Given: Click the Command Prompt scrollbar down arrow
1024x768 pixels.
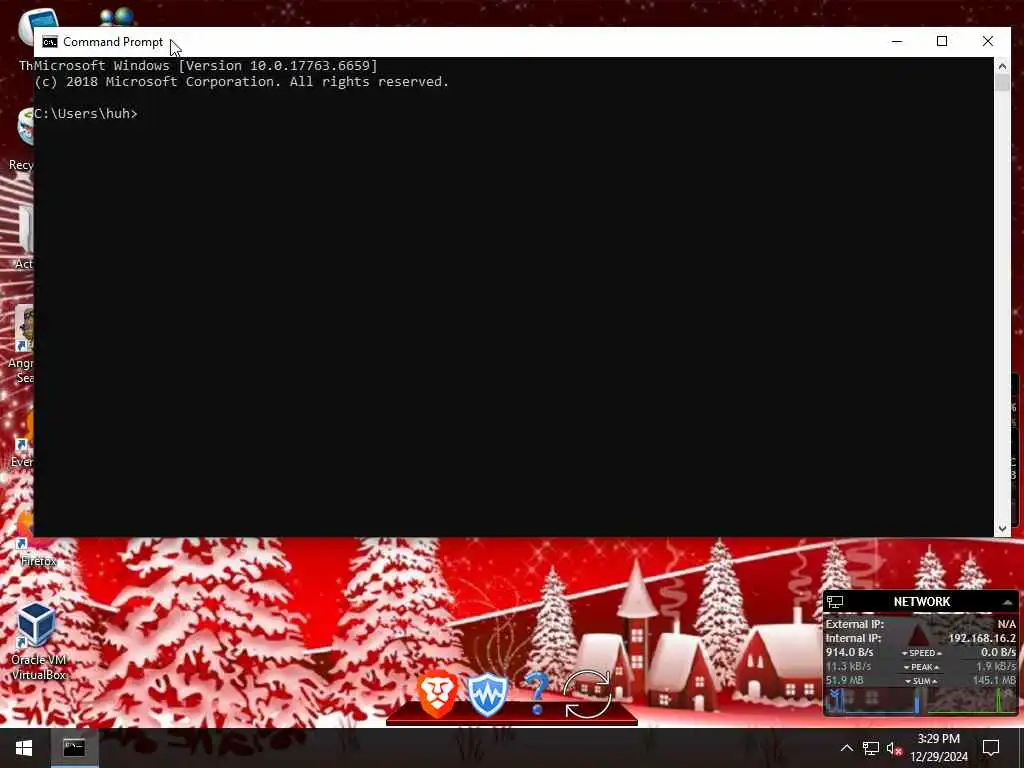Looking at the screenshot, I should coord(1002,528).
